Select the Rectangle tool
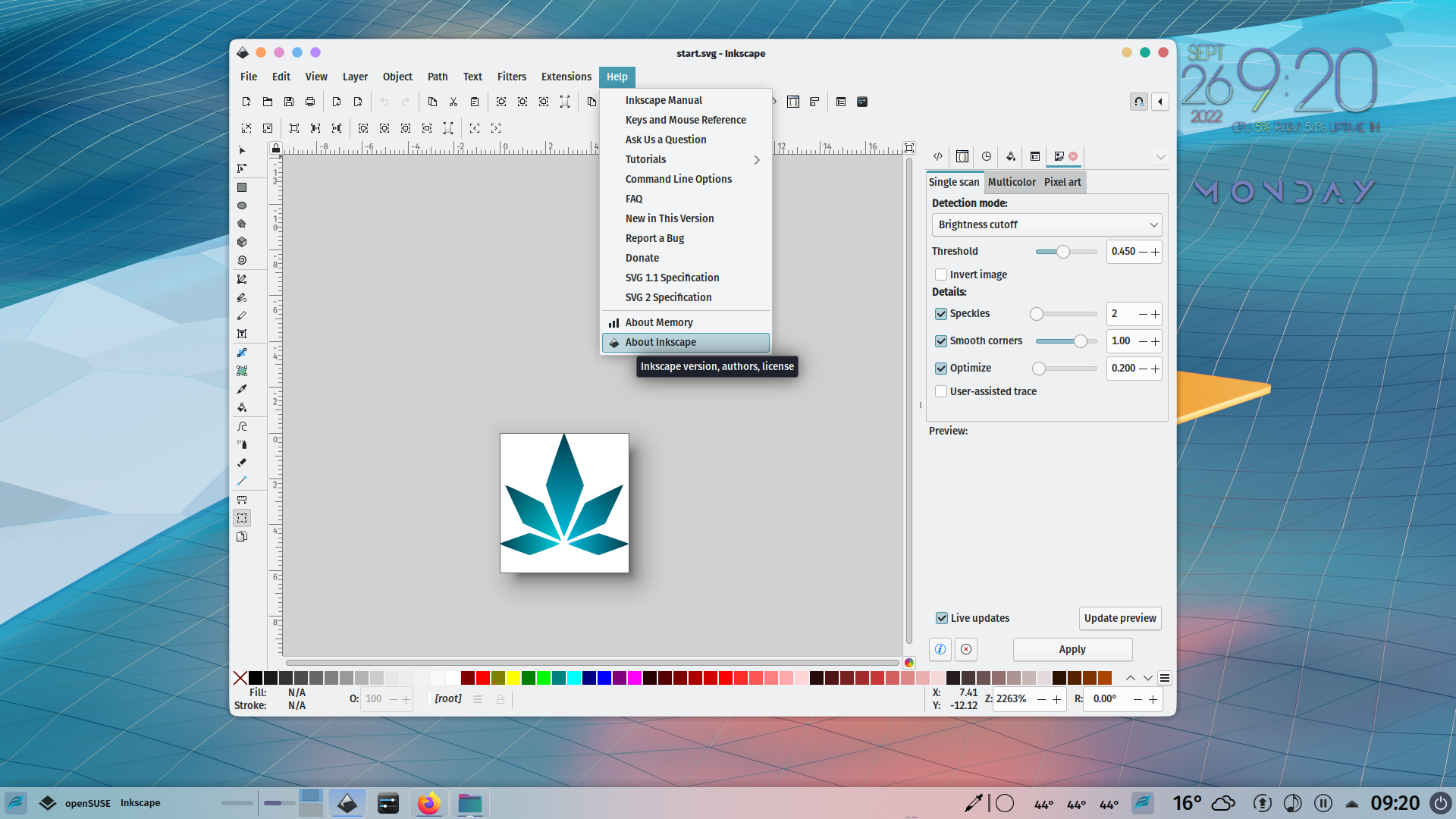This screenshot has height=819, width=1456. (x=242, y=187)
